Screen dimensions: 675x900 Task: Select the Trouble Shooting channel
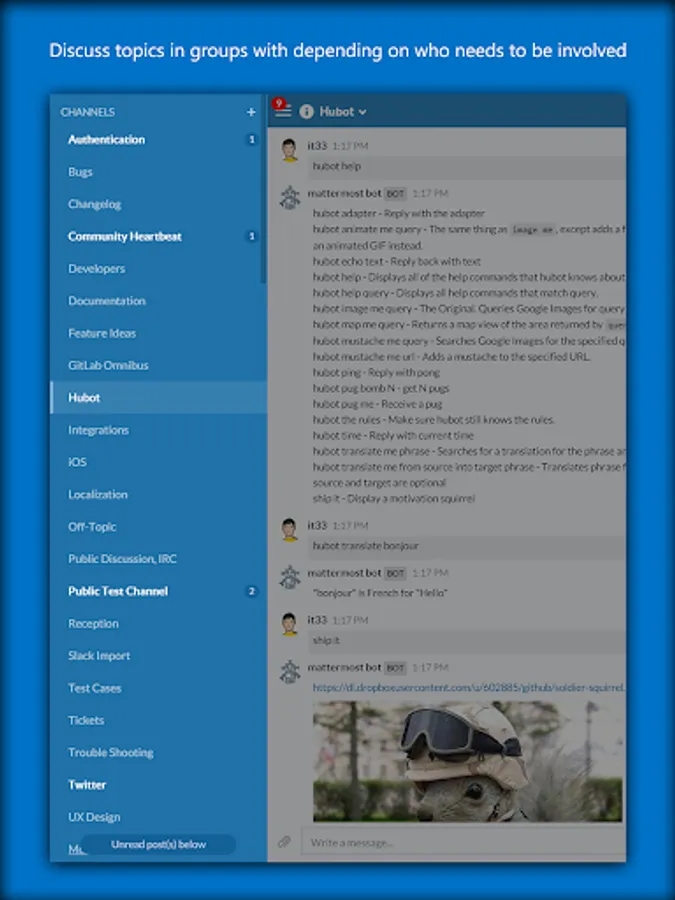158,752
